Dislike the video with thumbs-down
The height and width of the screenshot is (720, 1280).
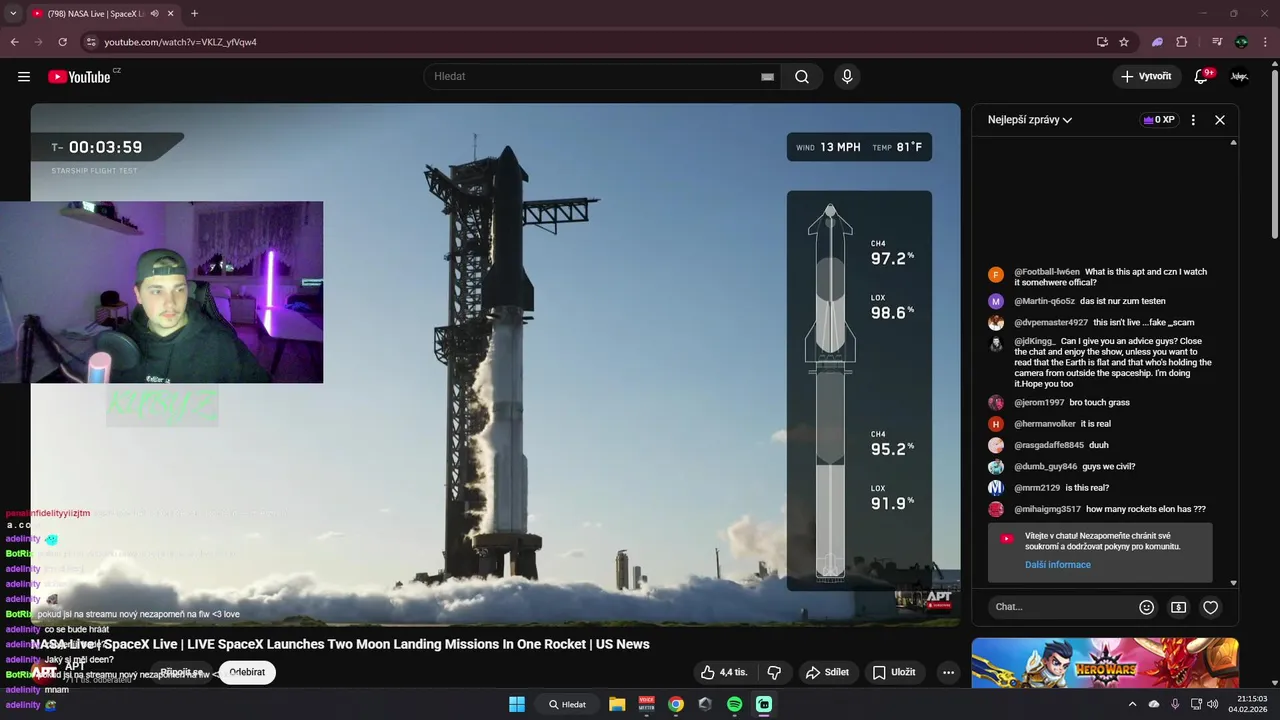pos(774,672)
